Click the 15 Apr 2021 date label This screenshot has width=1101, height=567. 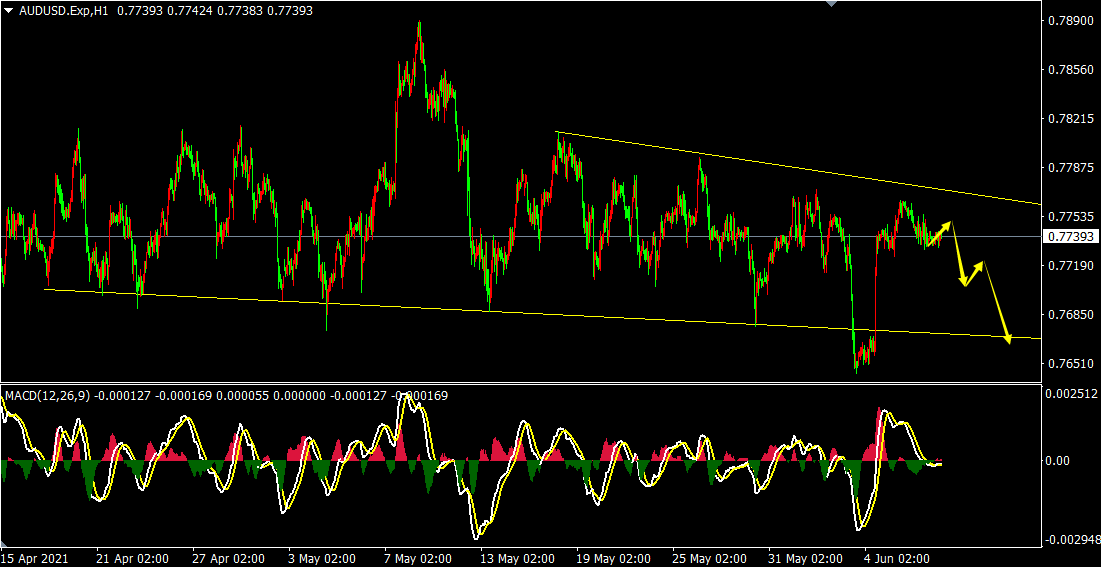click(x=38, y=558)
